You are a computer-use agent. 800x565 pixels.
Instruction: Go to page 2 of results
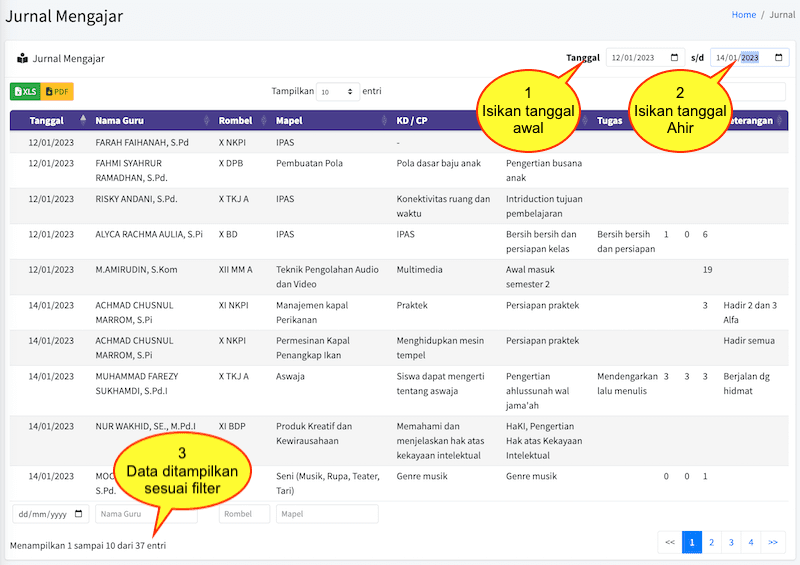[x=711, y=542]
